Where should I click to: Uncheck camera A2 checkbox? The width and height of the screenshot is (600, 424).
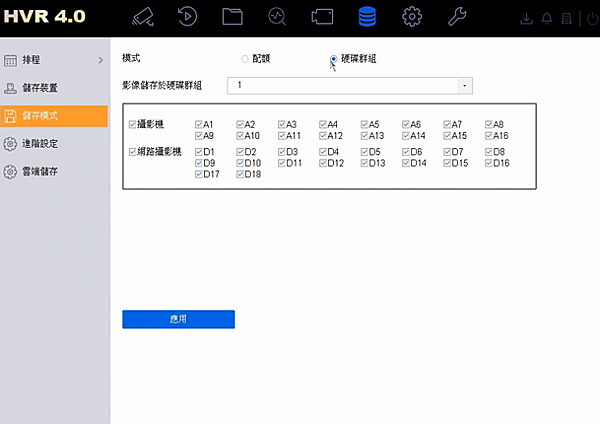(240, 124)
